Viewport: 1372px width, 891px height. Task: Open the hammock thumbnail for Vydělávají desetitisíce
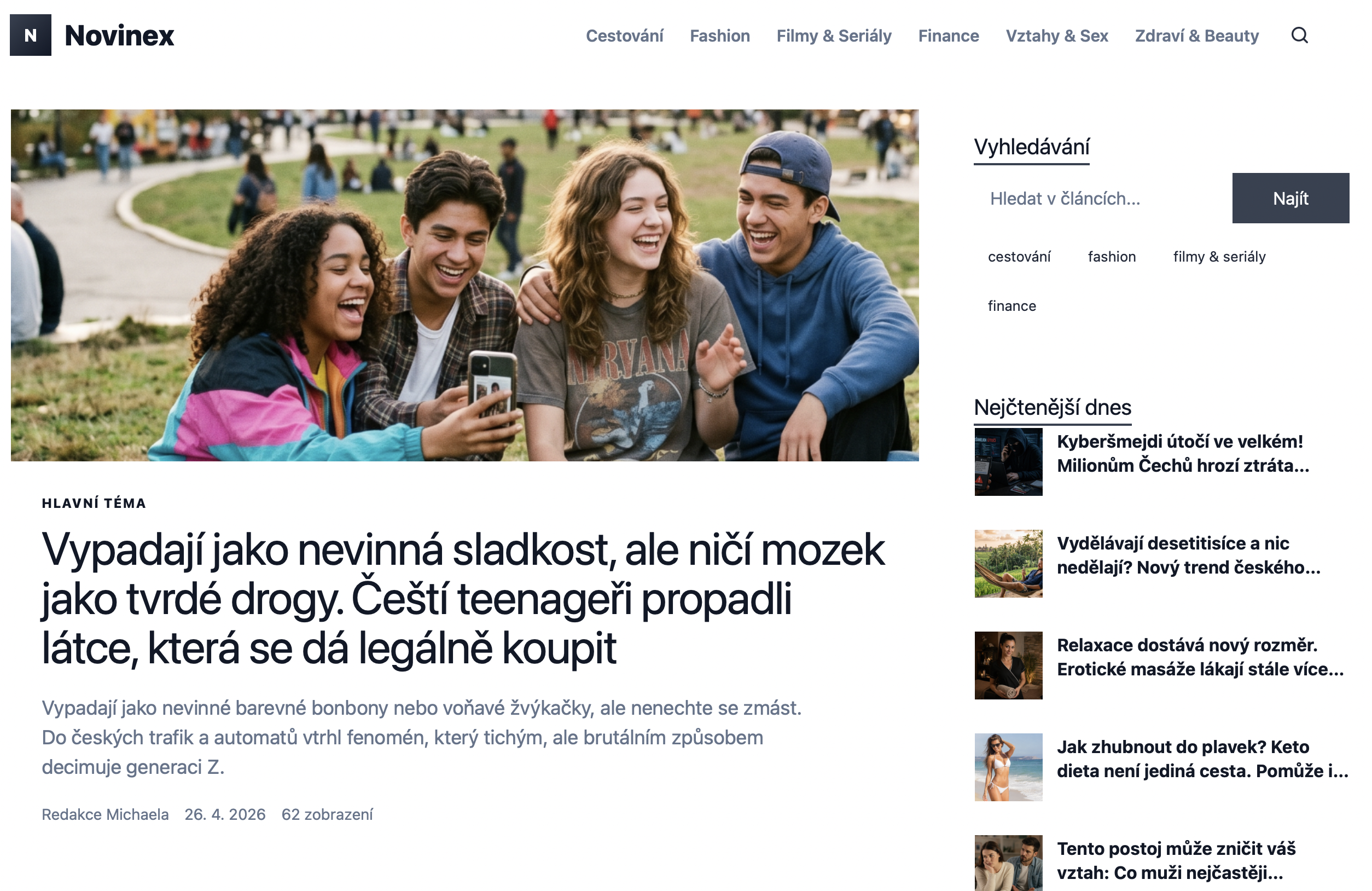point(1008,563)
